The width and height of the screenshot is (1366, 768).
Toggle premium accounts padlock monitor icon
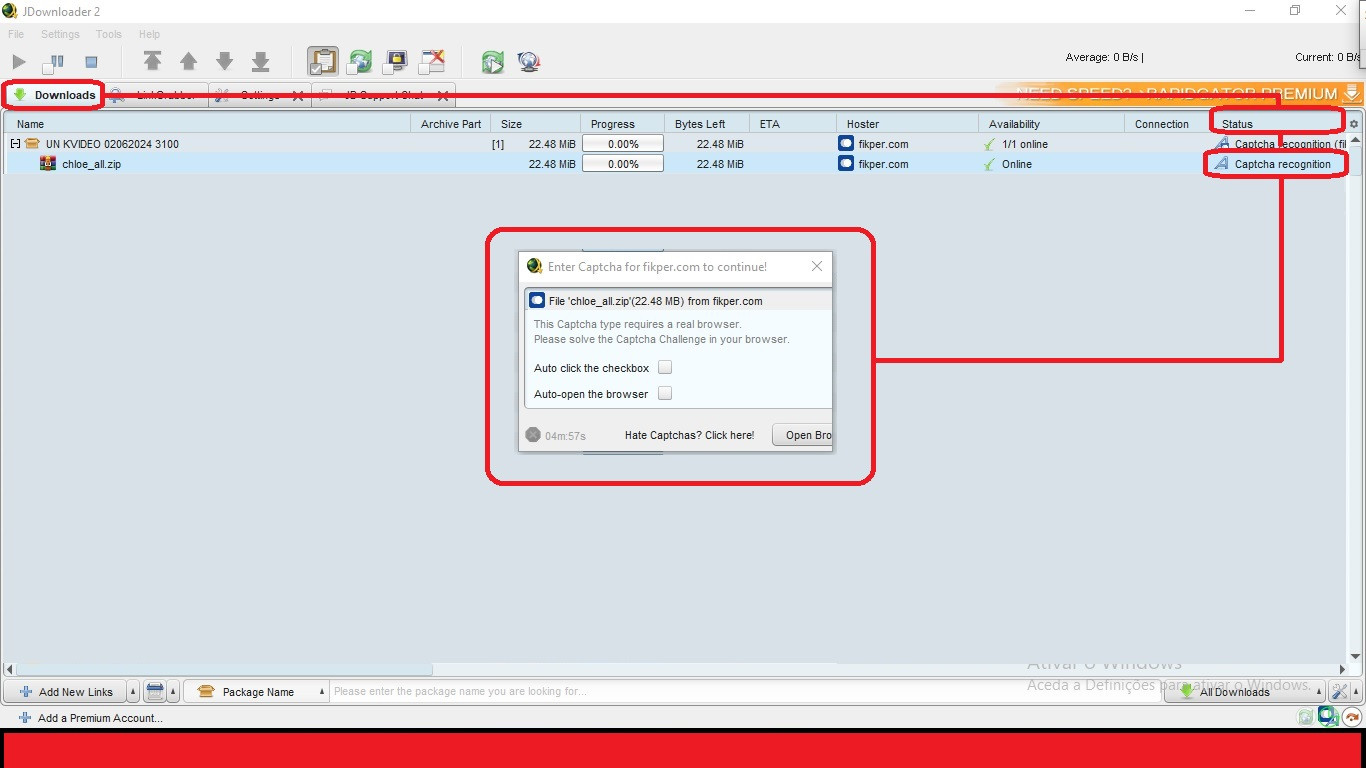pos(395,61)
